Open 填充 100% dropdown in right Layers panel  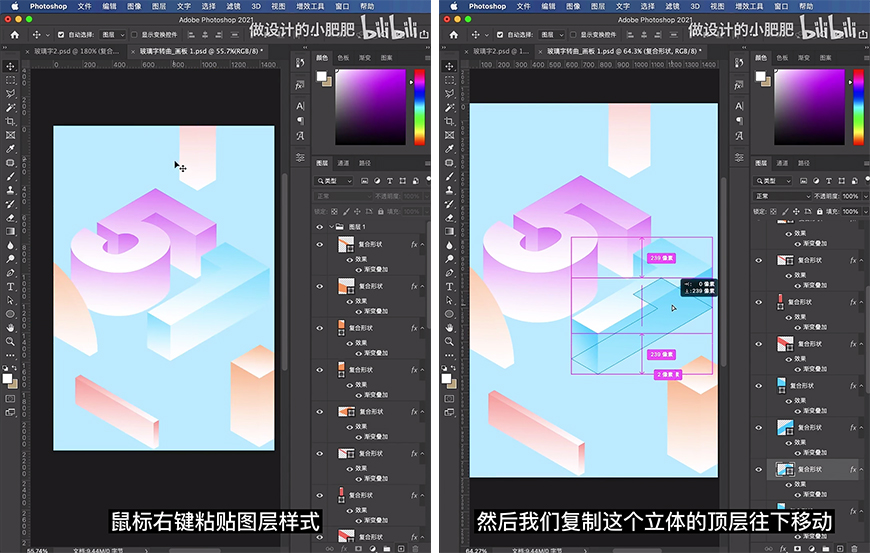click(x=864, y=211)
